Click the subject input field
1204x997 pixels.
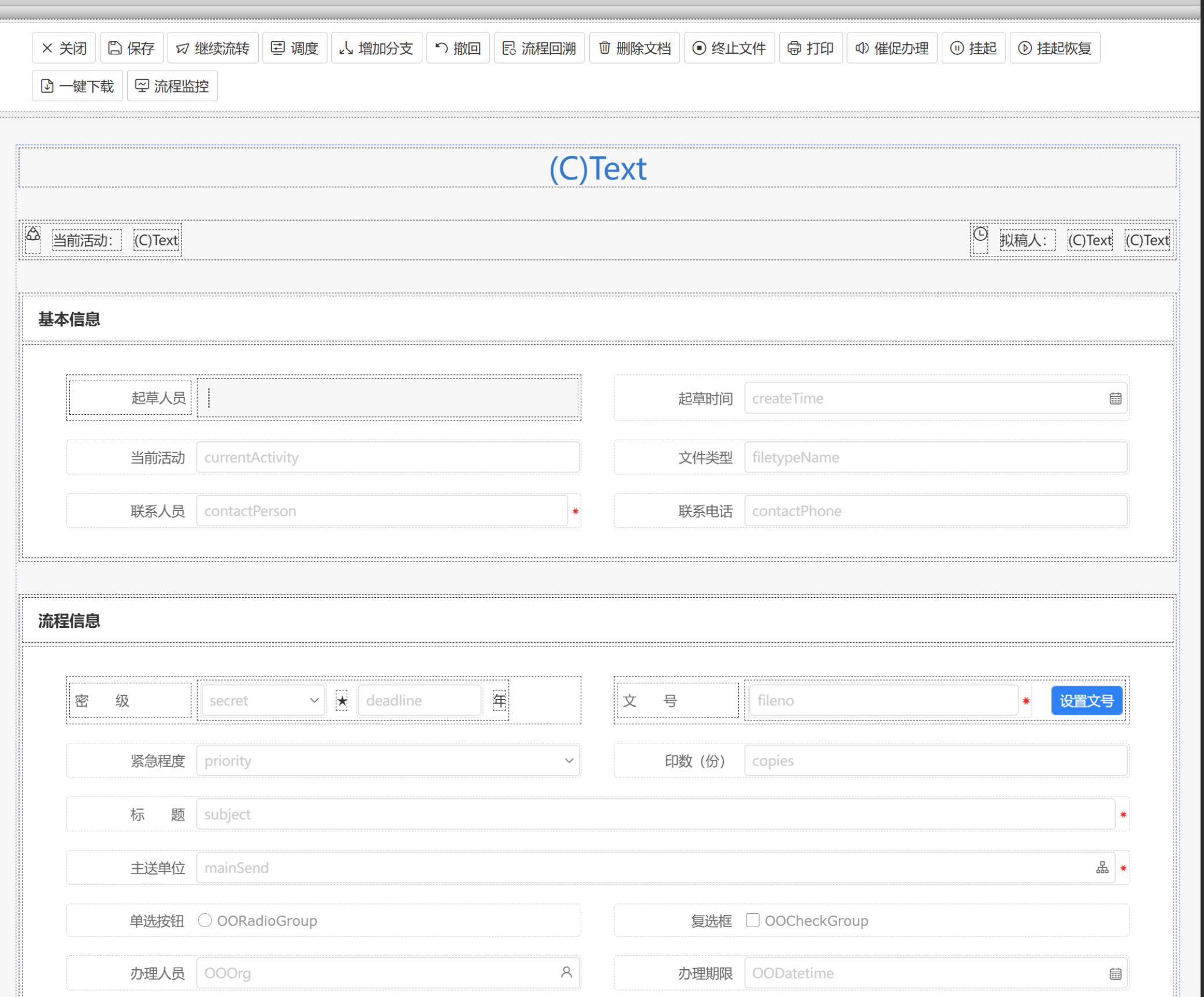(x=655, y=814)
